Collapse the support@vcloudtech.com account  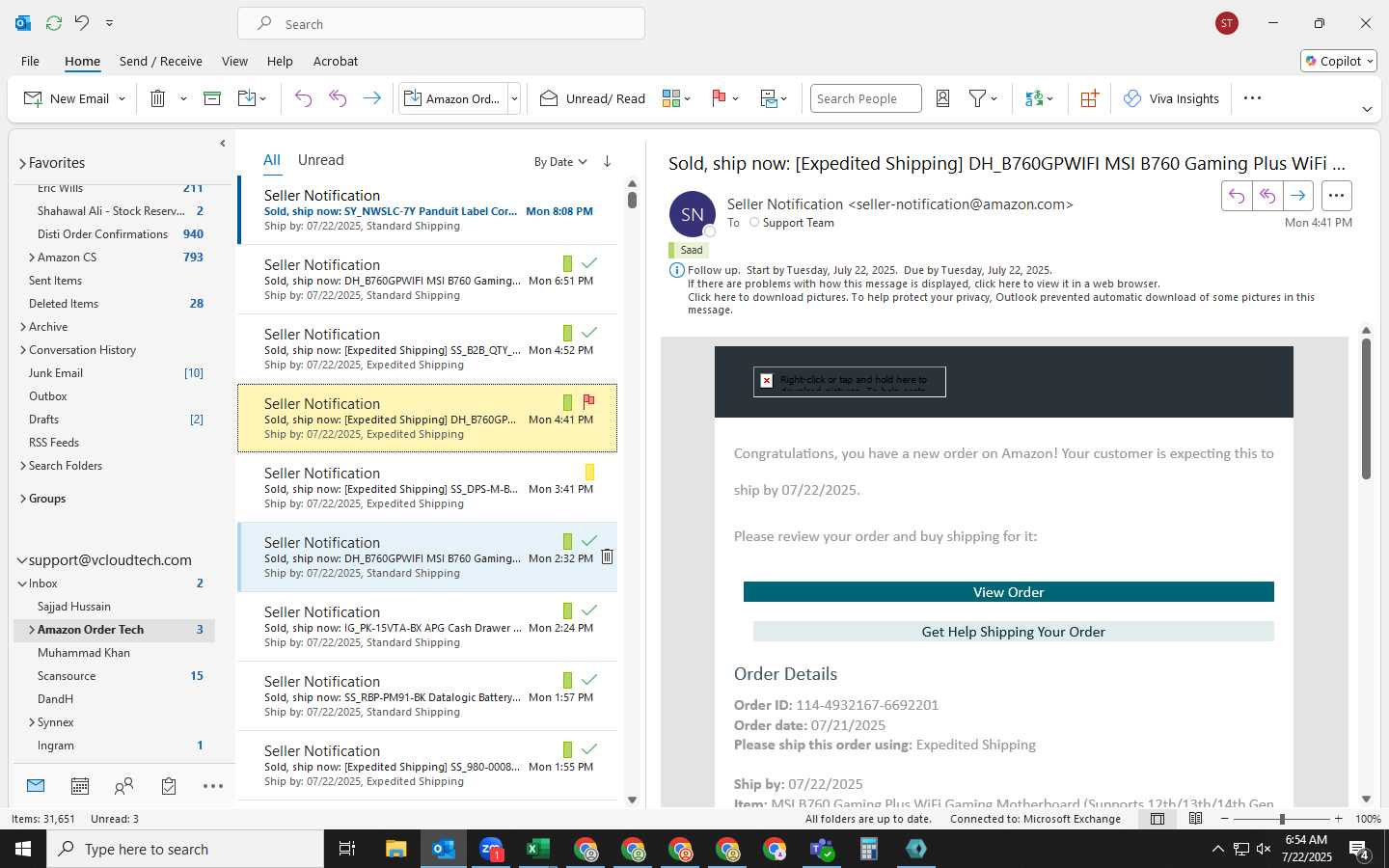[22, 560]
